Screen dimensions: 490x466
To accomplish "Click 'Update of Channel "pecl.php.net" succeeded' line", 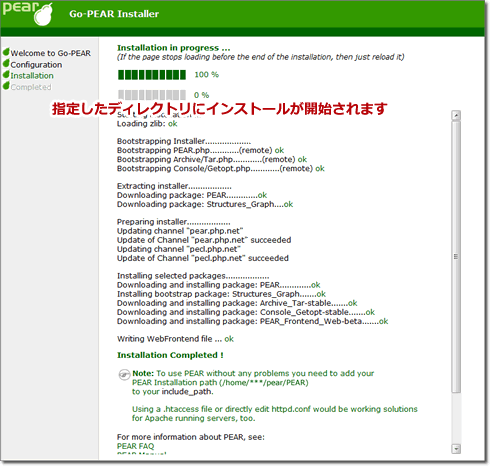I will pos(203,258).
